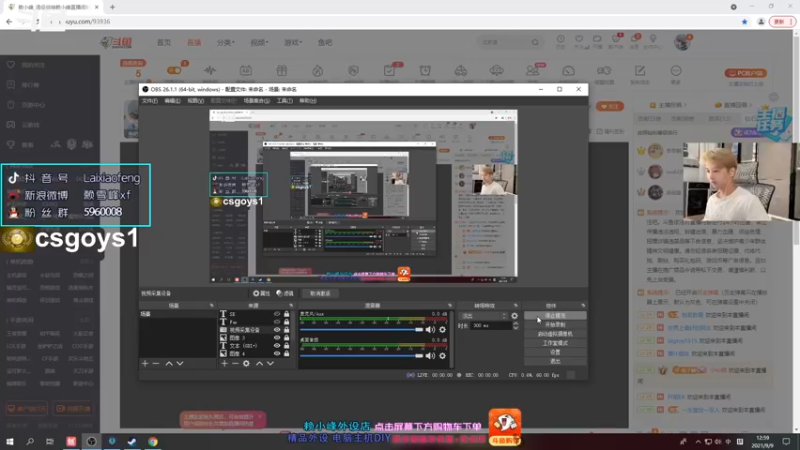Viewport: 800px width, 450px height.
Task: Undock the 控件 controls panel
Action: 583,306
